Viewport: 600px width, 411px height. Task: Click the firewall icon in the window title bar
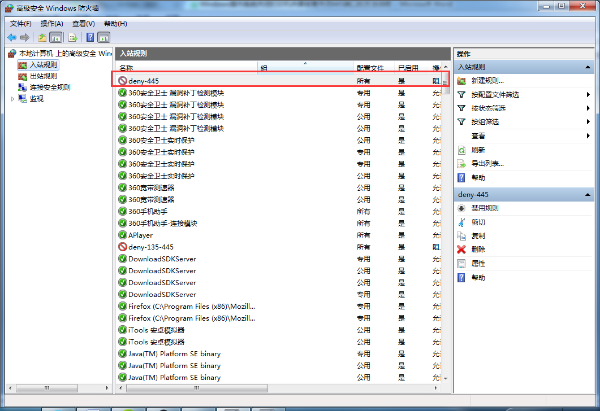click(x=9, y=8)
